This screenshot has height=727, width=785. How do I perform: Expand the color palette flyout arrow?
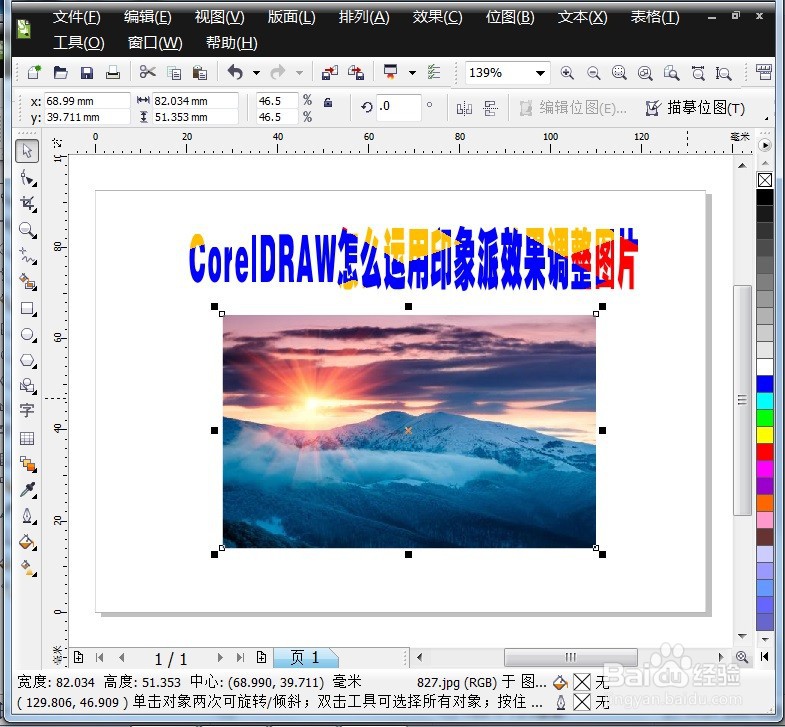click(764, 145)
